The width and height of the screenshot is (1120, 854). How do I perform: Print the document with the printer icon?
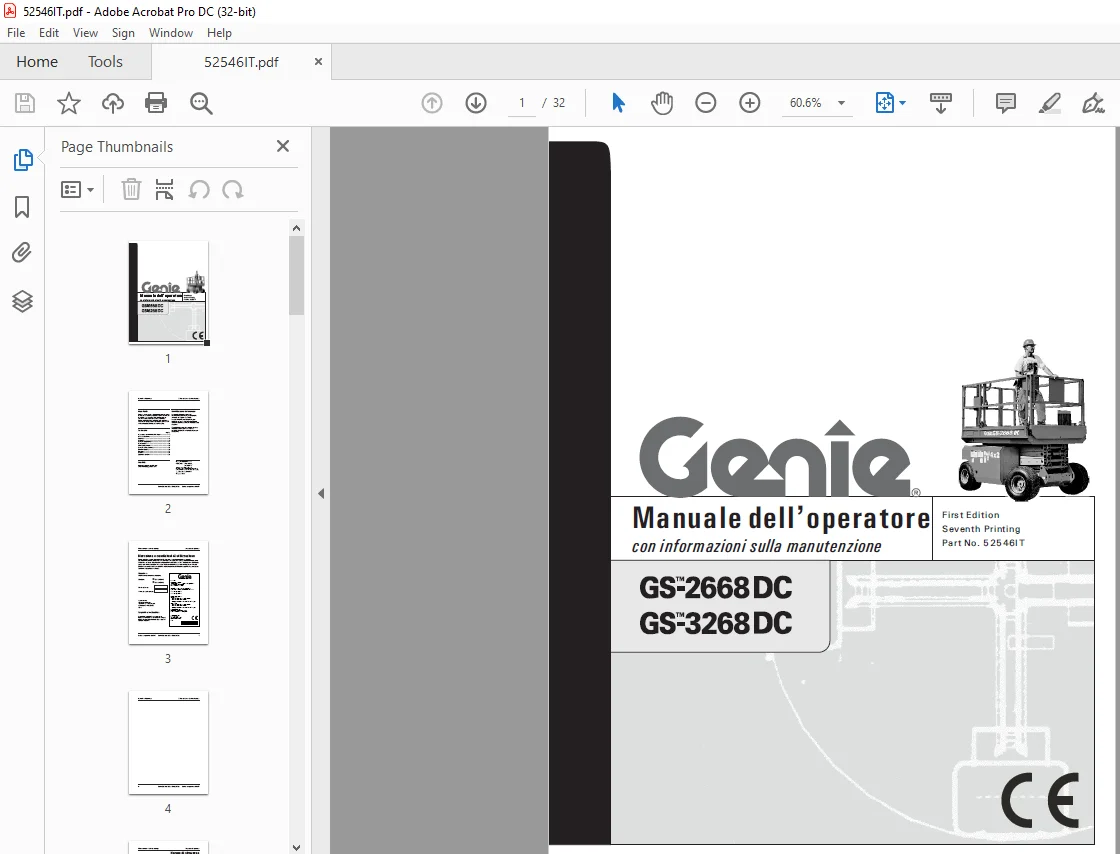(156, 103)
